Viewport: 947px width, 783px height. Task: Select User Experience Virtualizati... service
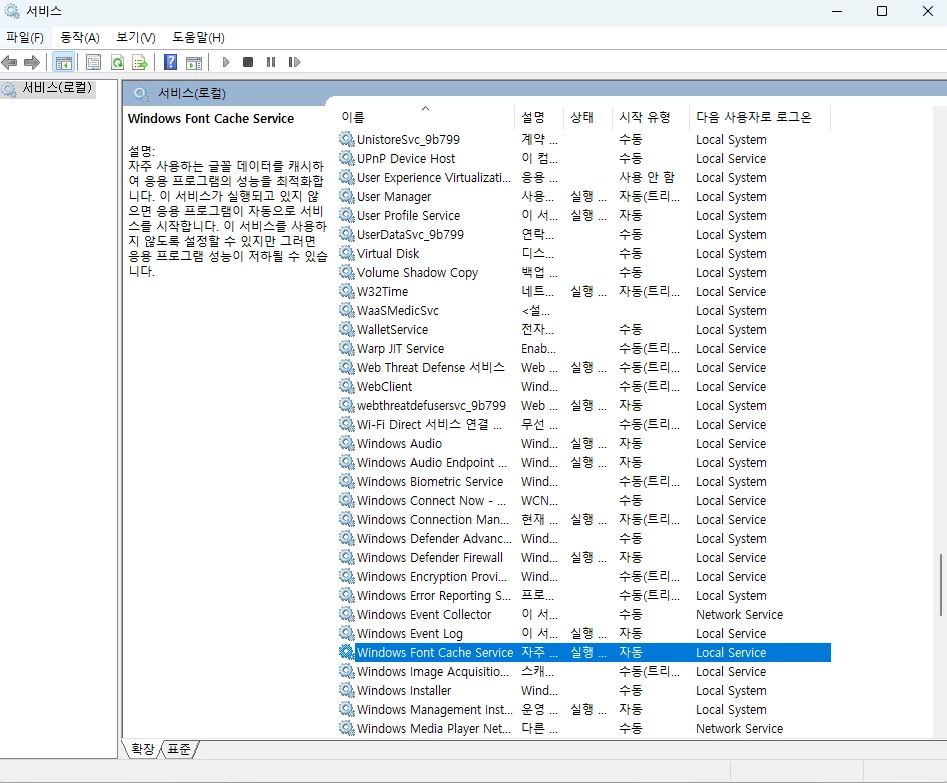click(x=584, y=178)
